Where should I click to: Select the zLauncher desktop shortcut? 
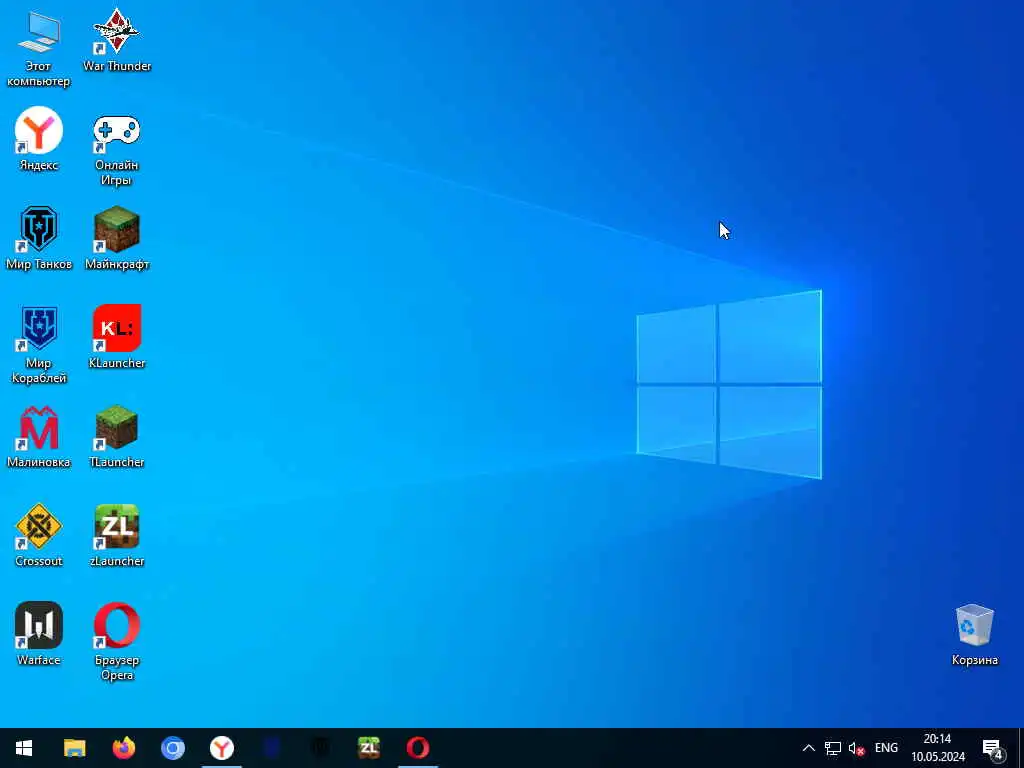117,536
